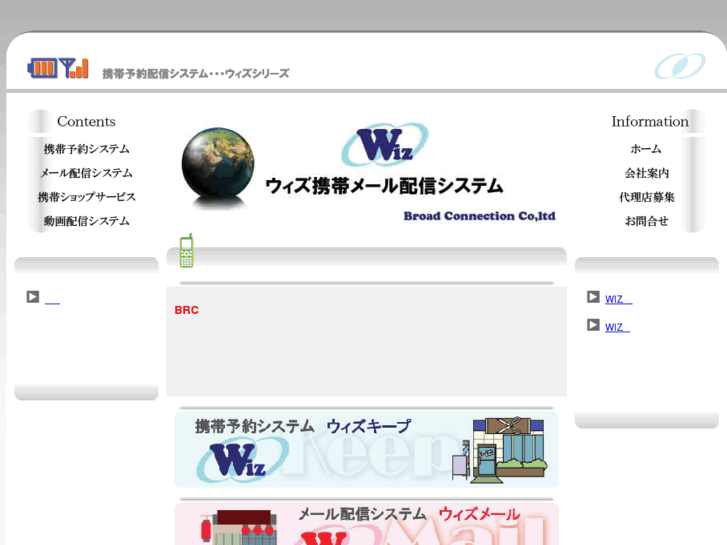Click the light blue rings logo at top right
Screen dimensions: 727x545
coord(680,66)
